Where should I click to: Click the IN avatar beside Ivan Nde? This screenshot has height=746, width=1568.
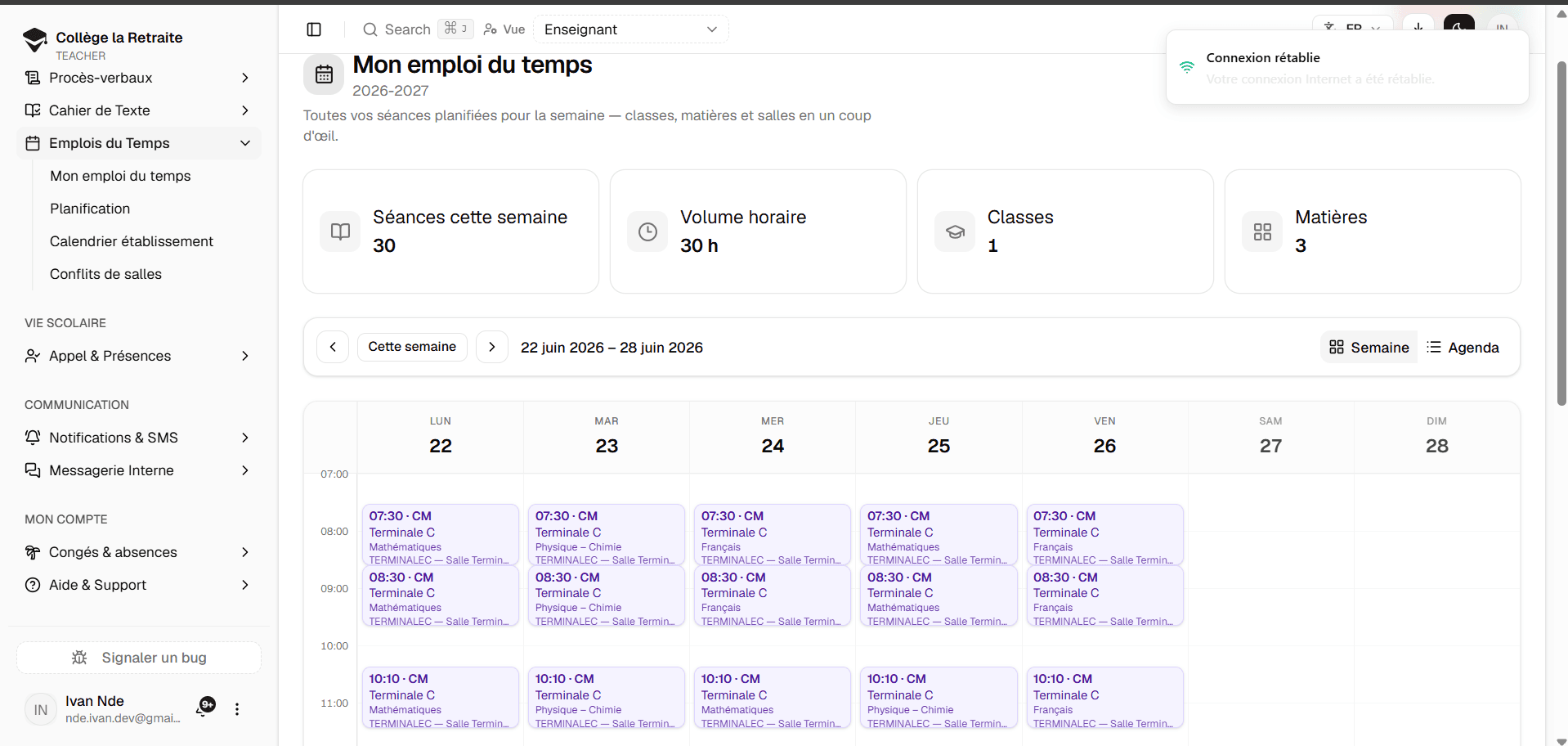[x=41, y=710]
